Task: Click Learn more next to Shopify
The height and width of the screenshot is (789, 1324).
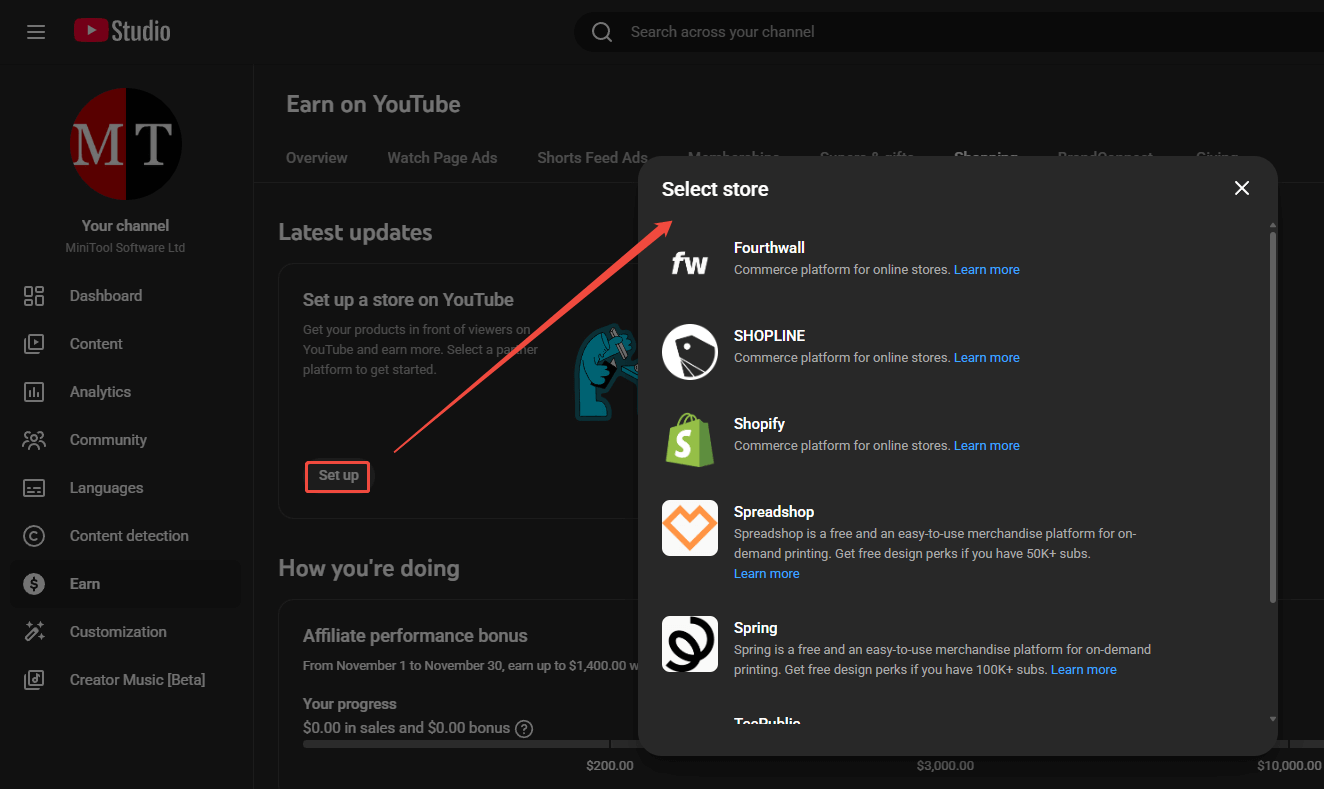Action: [x=986, y=445]
